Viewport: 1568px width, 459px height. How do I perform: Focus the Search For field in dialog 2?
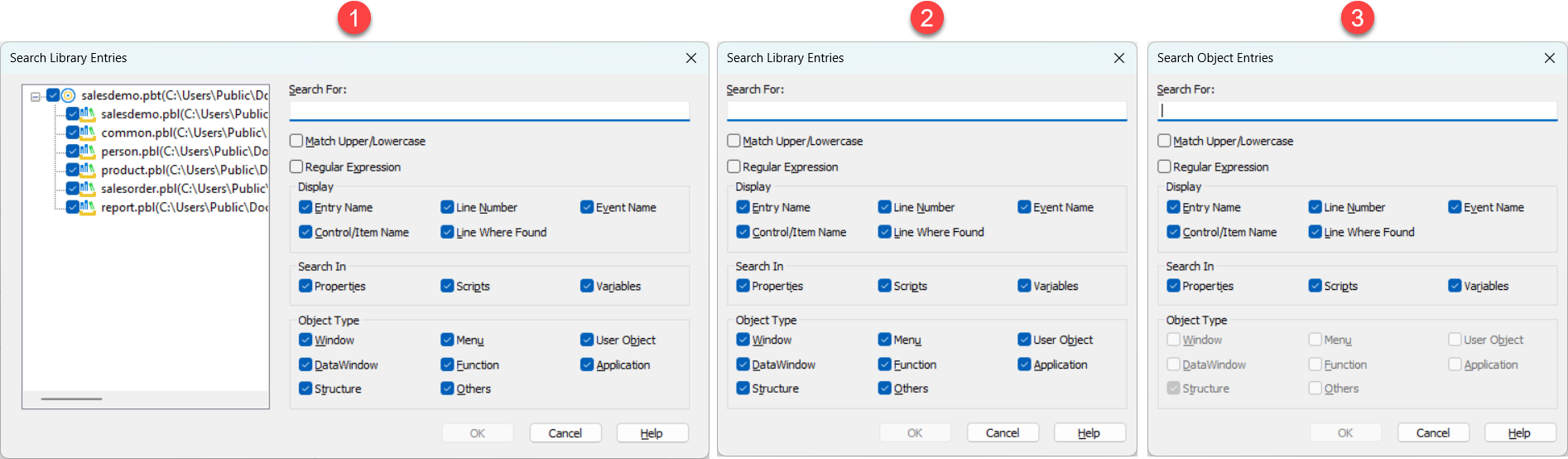click(926, 111)
